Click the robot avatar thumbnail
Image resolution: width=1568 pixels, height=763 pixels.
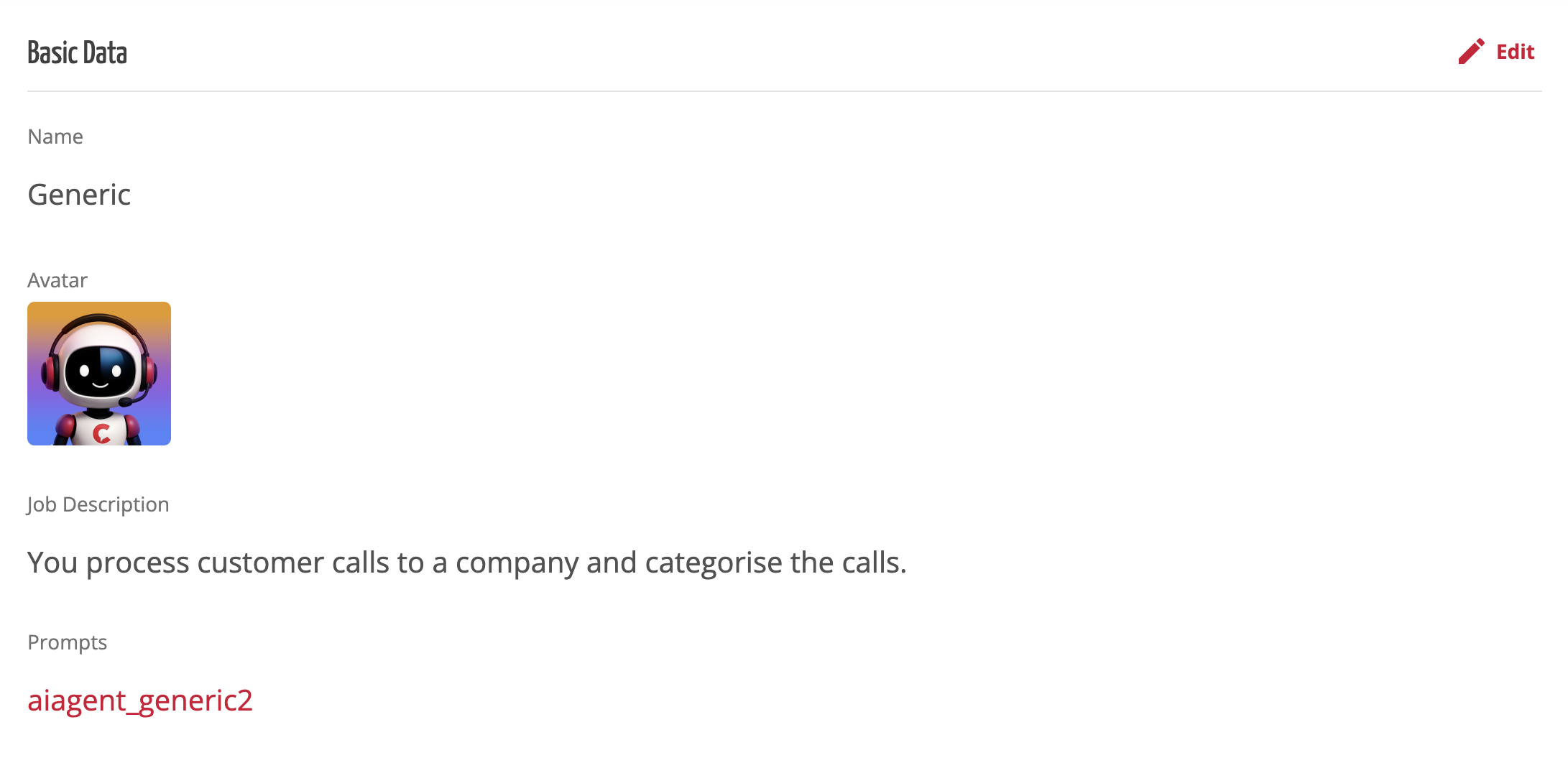[99, 374]
